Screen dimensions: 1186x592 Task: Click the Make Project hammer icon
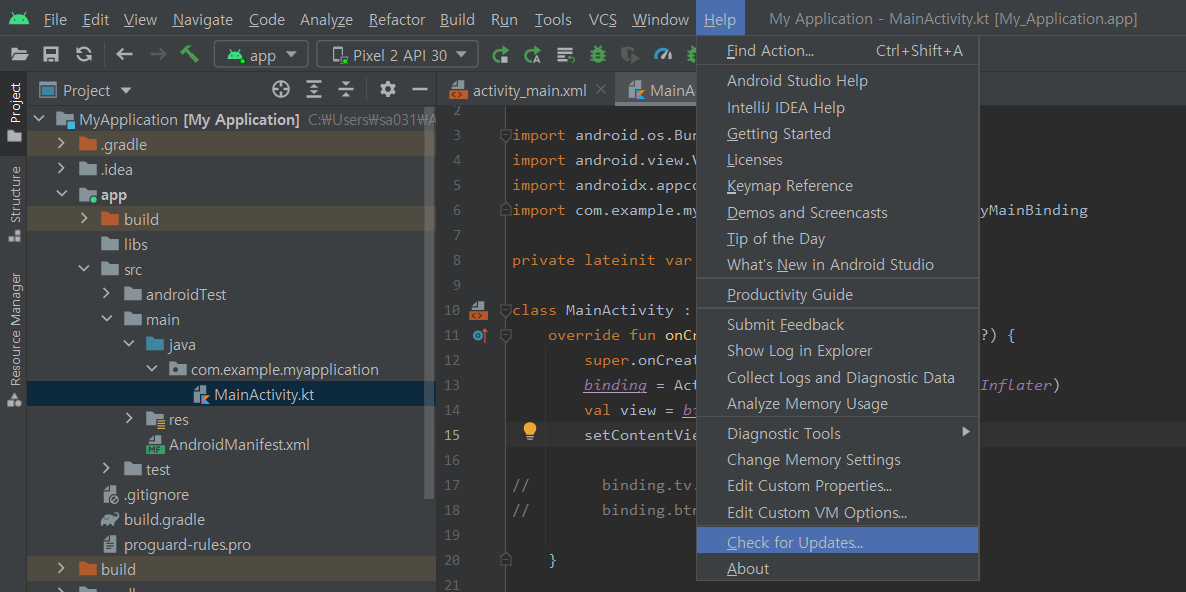[x=189, y=54]
